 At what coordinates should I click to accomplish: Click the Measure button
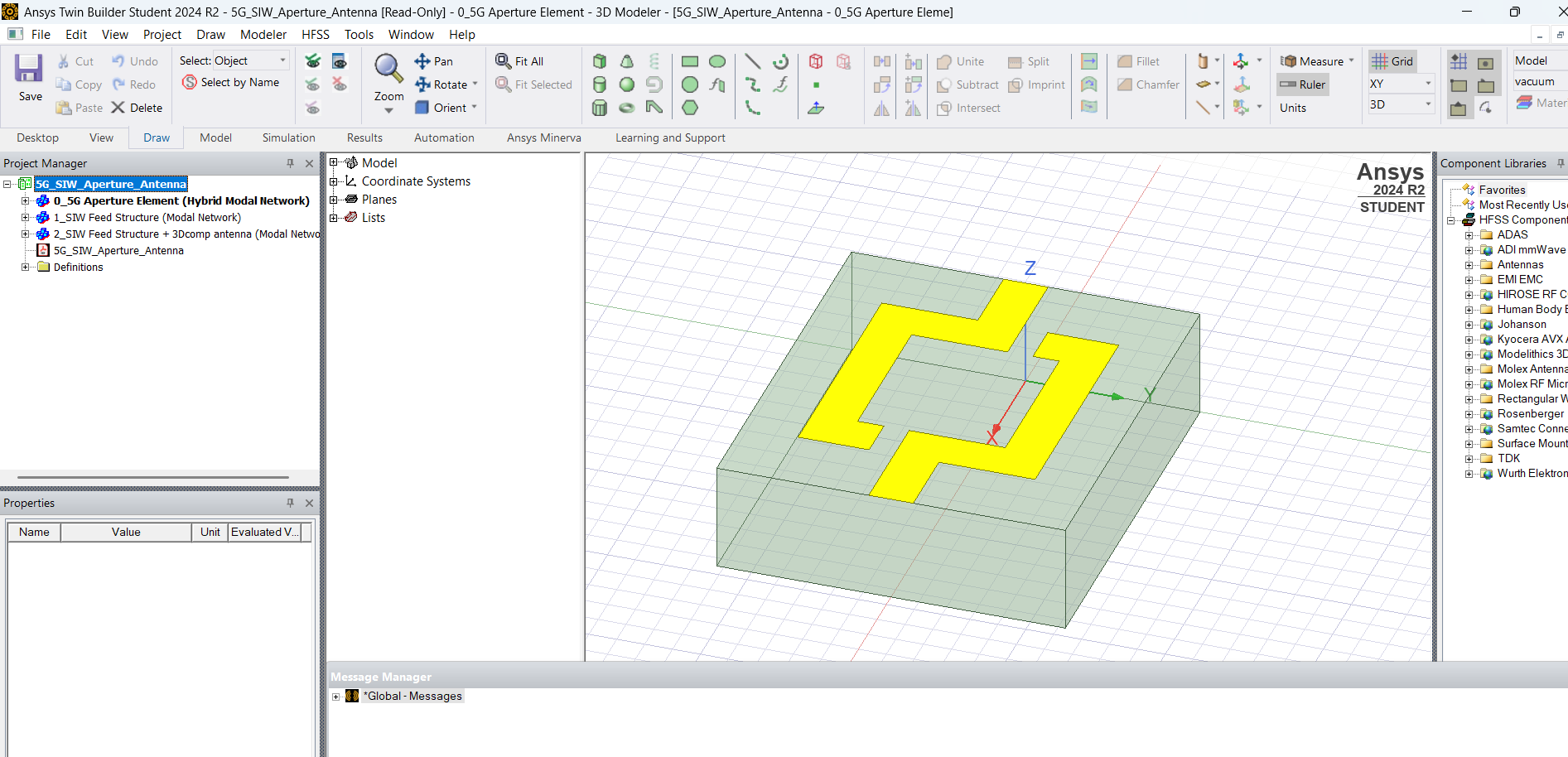[1312, 61]
